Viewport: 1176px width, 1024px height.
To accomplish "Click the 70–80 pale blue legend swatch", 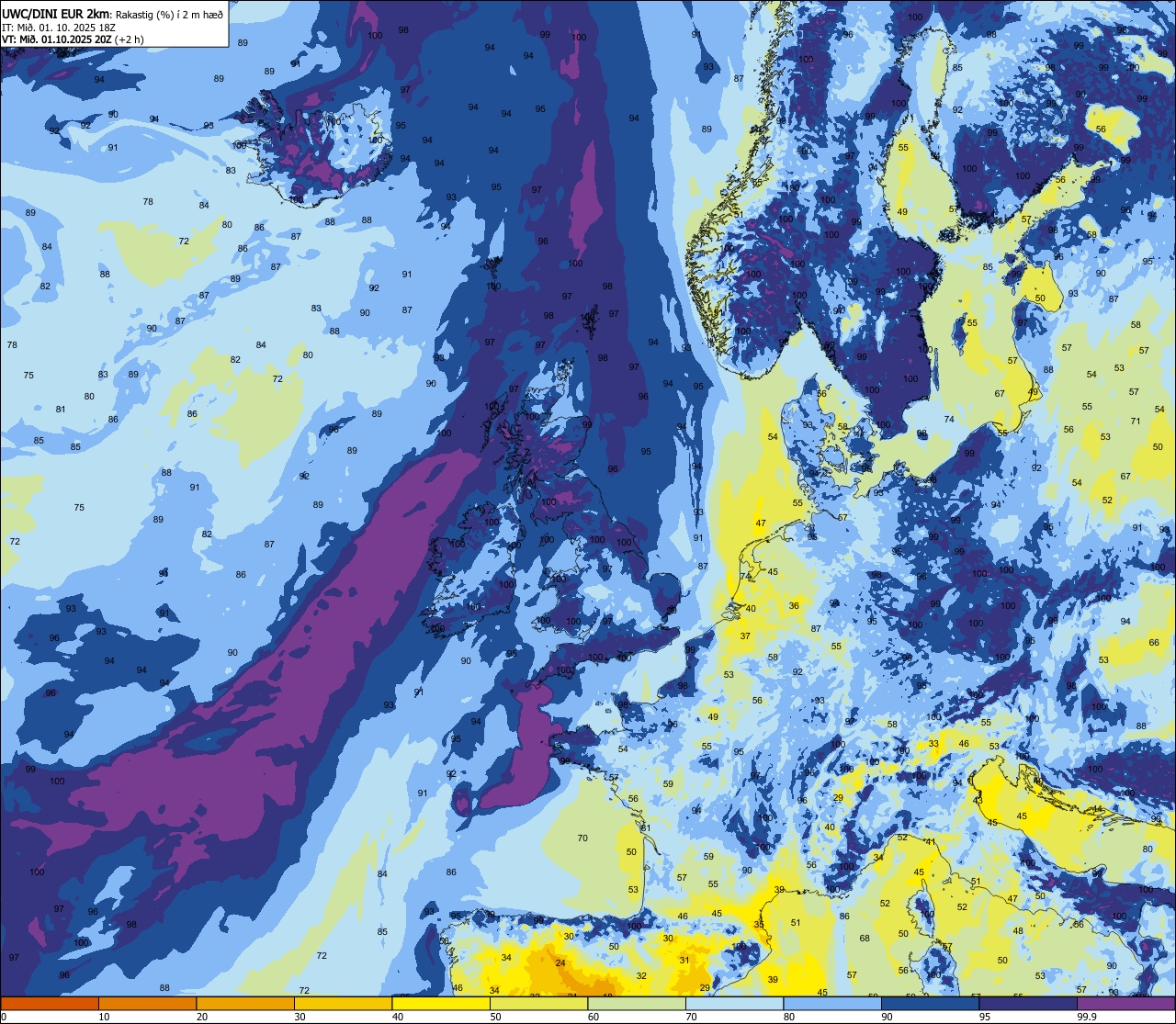I will [734, 1003].
